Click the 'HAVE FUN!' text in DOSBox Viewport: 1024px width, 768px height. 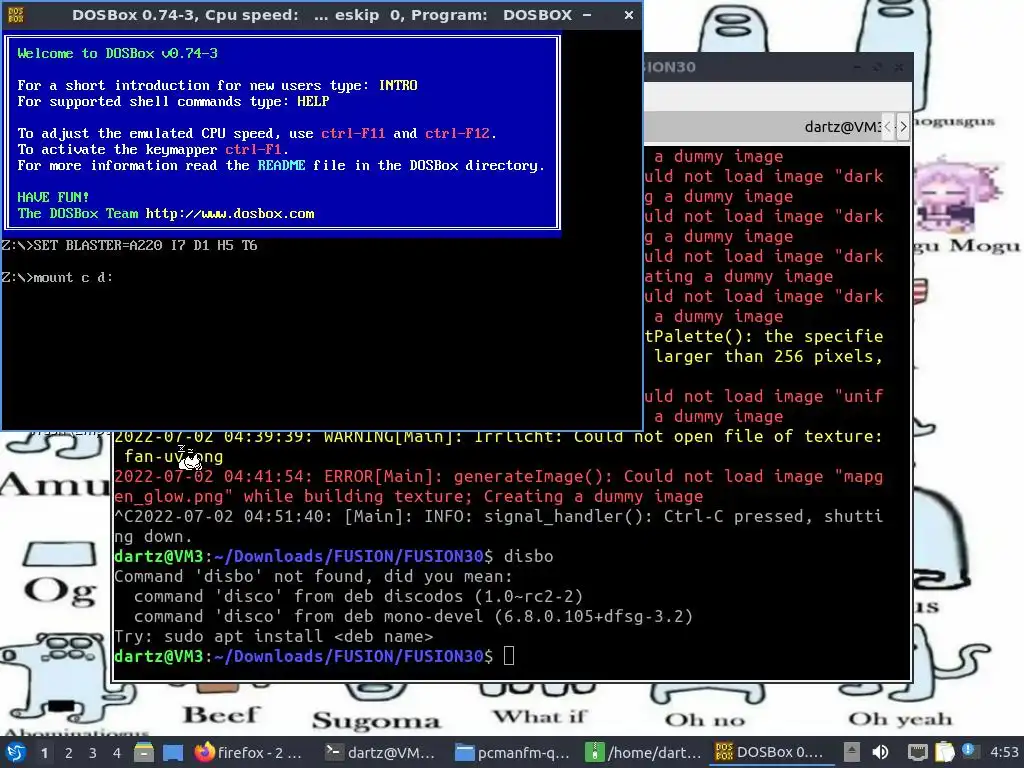[53, 197]
